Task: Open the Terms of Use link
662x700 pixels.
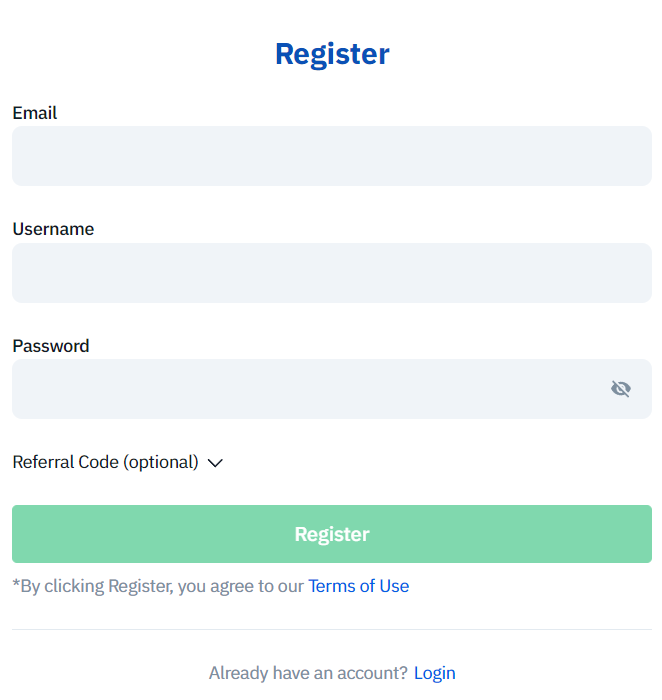Action: [358, 586]
